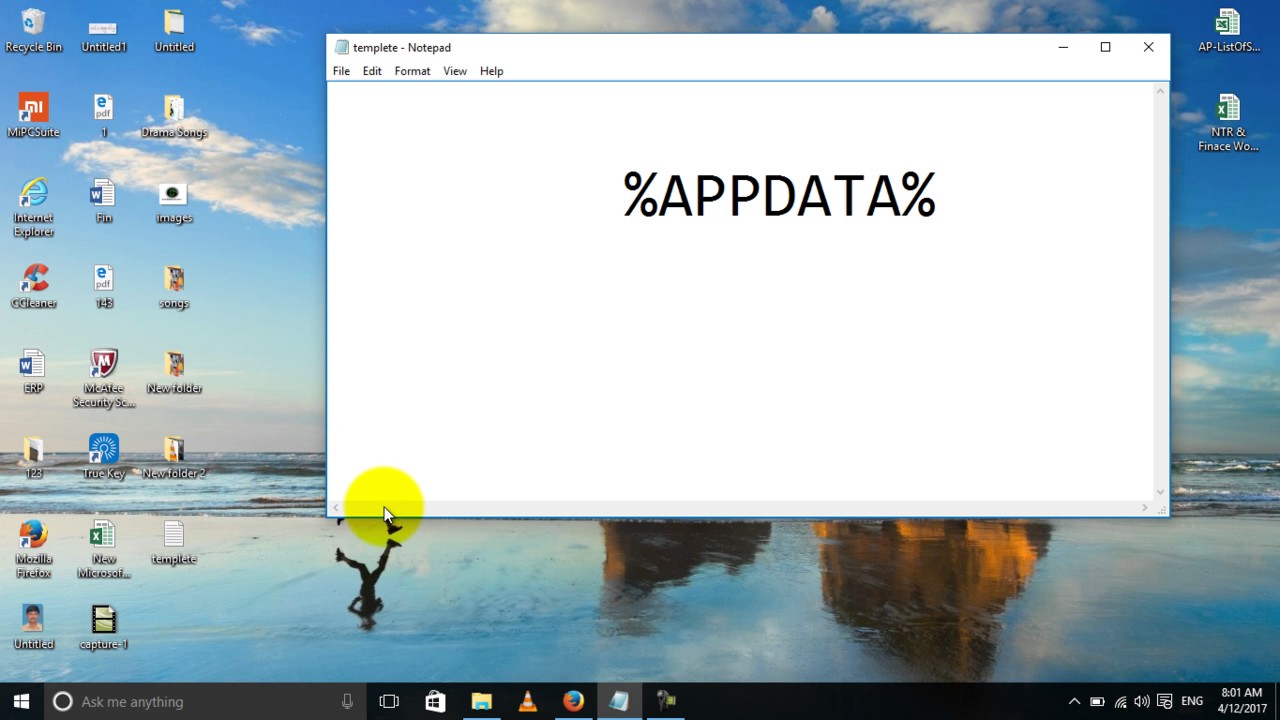Select the capture-1 desktop file
The image size is (1280, 720).
[x=104, y=628]
